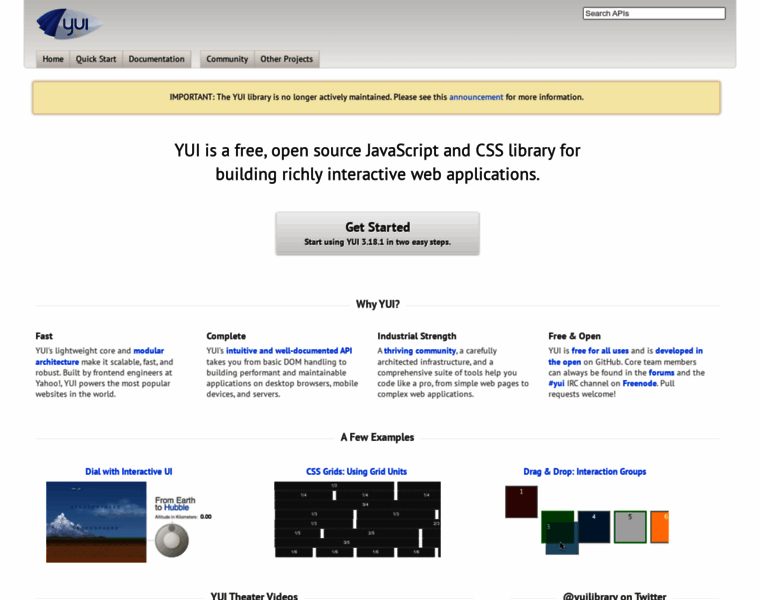760x600 pixels.
Task: Open the free for all uses link
Action: (600, 351)
